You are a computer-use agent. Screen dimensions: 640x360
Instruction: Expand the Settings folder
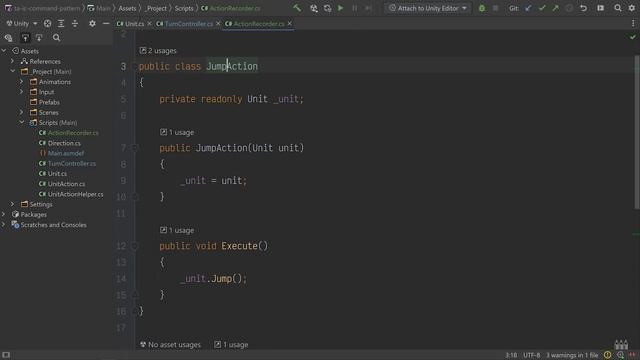pos(13,204)
